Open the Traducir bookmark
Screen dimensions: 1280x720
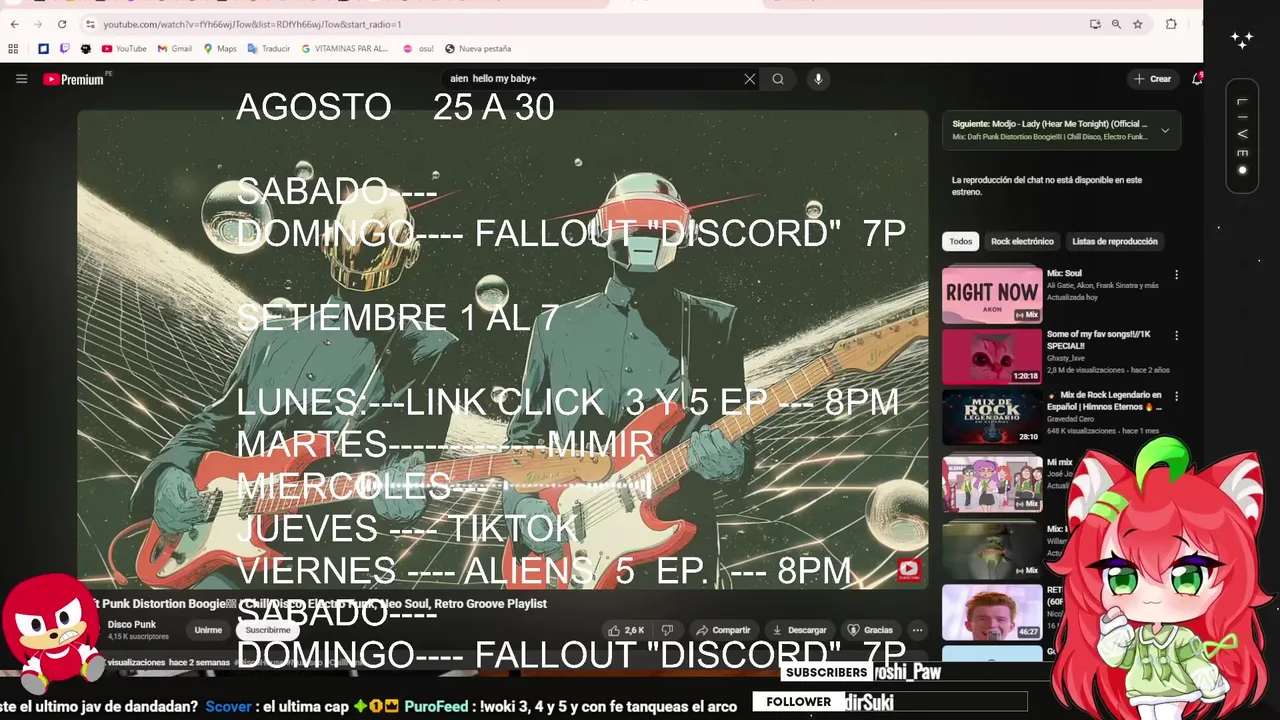269,48
